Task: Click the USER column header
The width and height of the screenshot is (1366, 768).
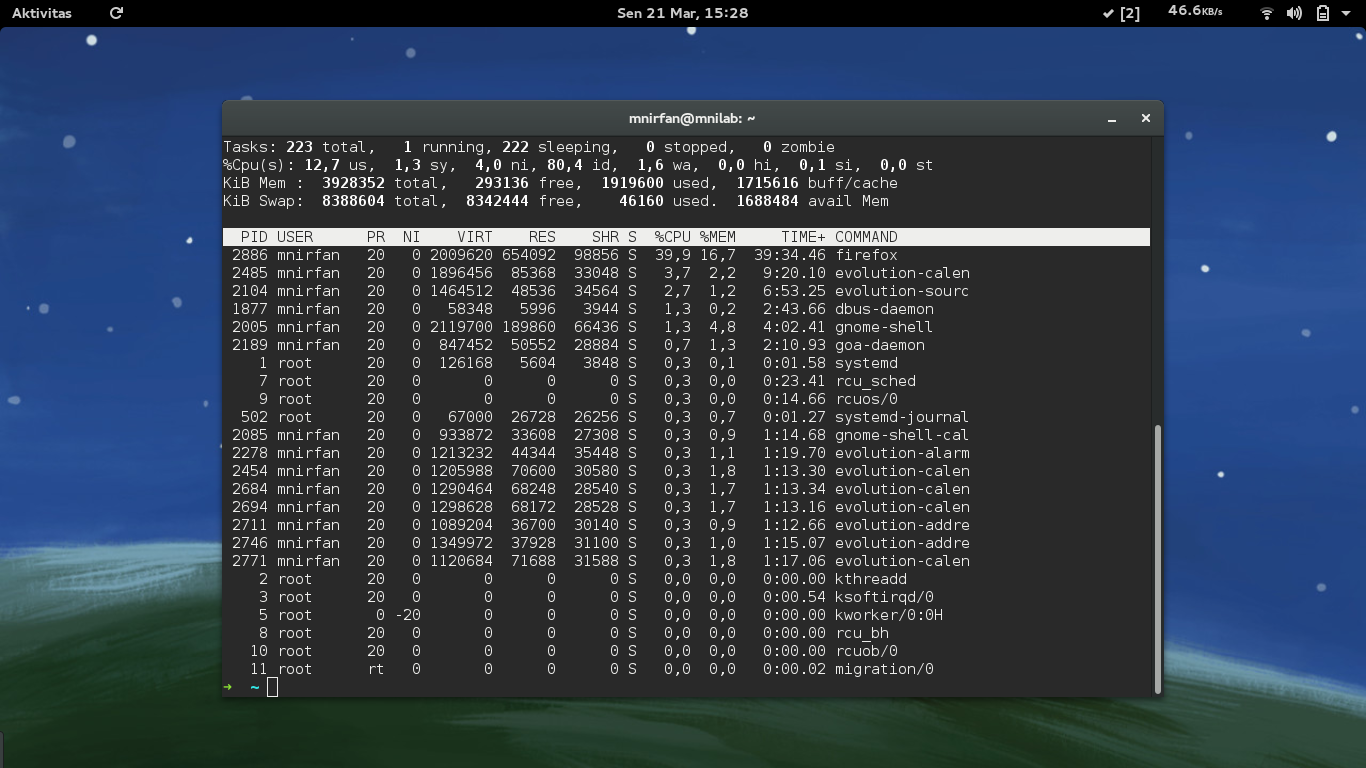Action: pos(295,237)
